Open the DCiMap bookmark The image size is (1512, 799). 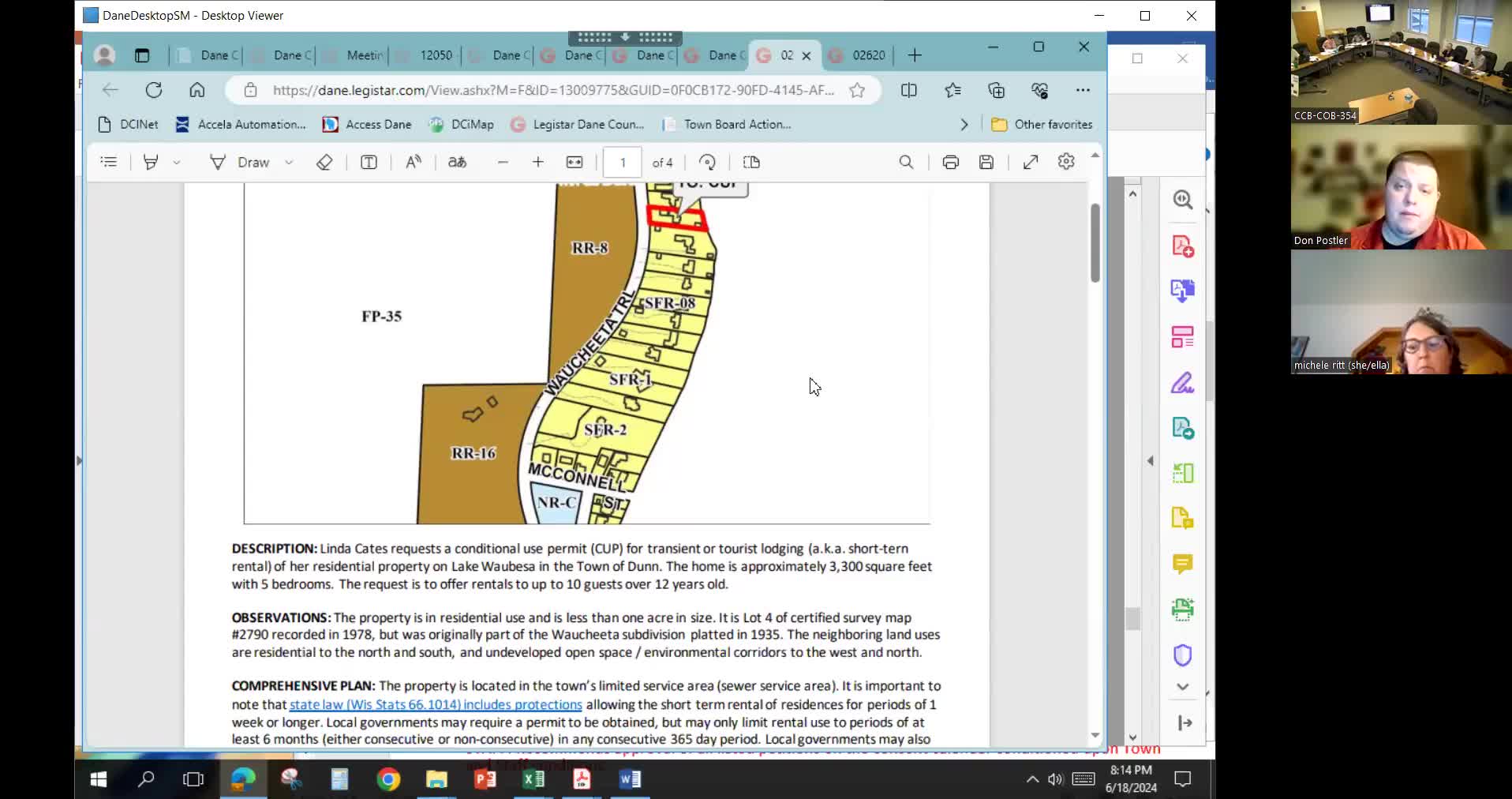click(462, 125)
